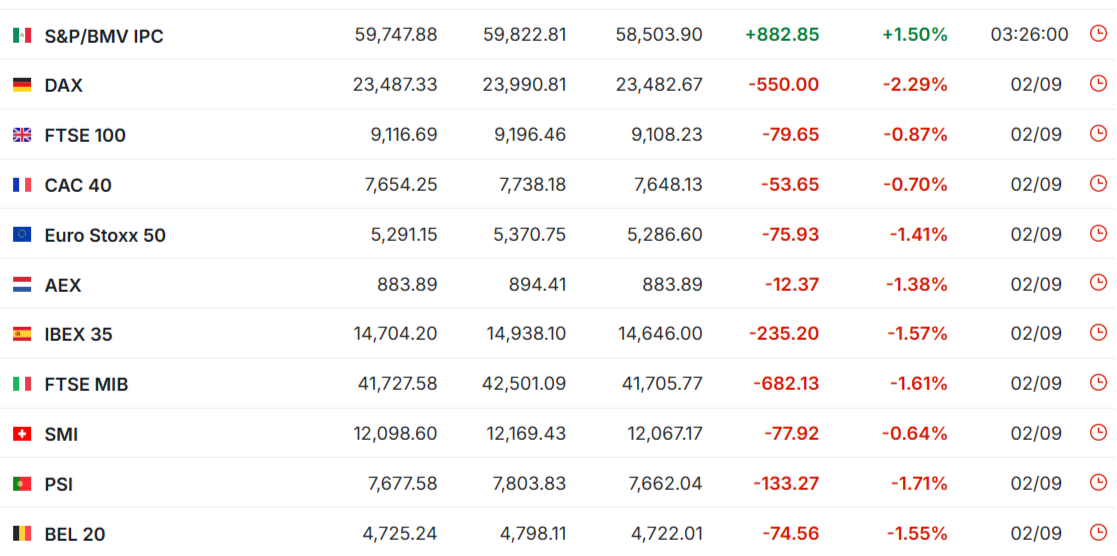Open the FTSE 100 index link
Viewport: 1117px width, 556px height.
[85, 135]
